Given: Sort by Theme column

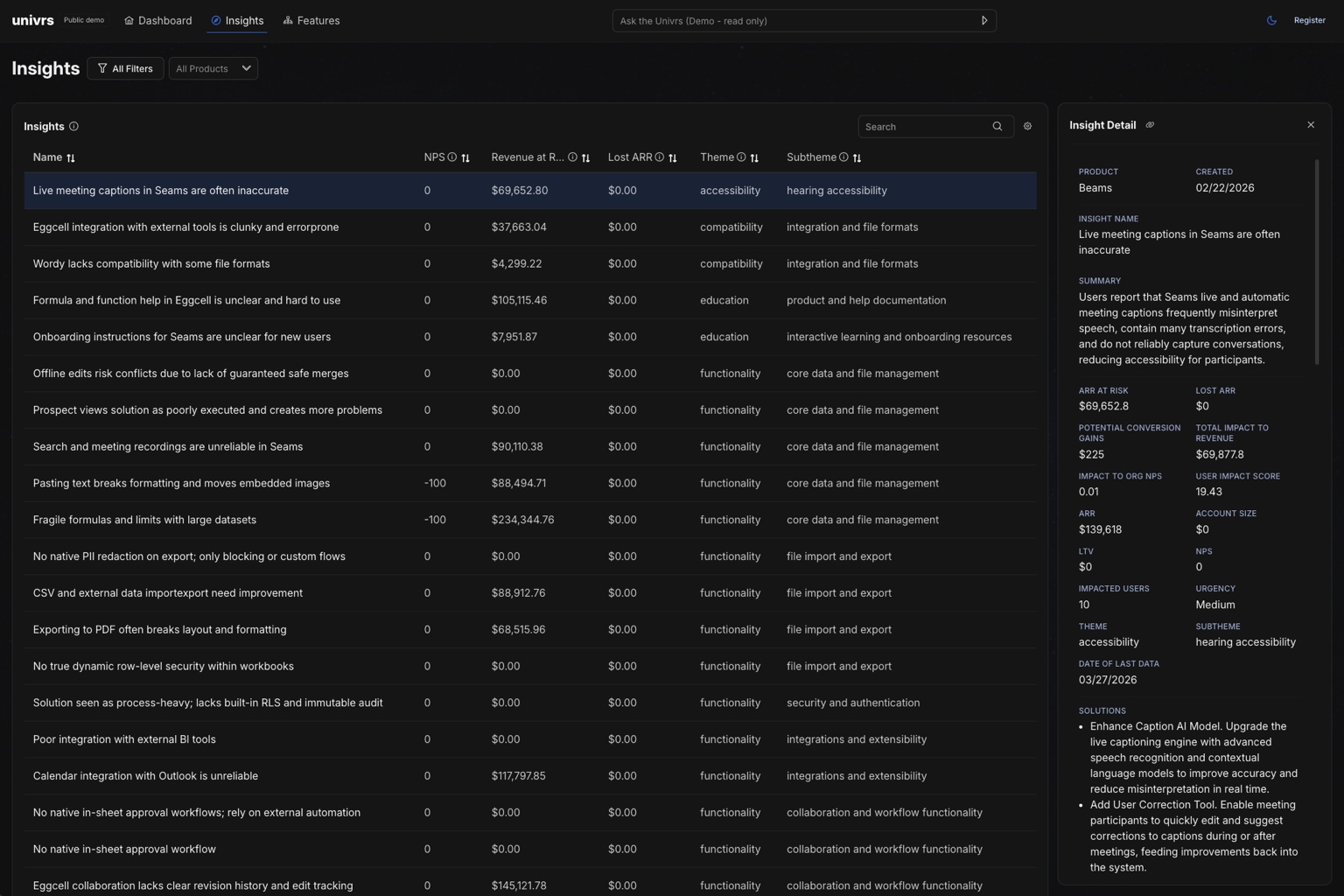Looking at the screenshot, I should [x=754, y=158].
